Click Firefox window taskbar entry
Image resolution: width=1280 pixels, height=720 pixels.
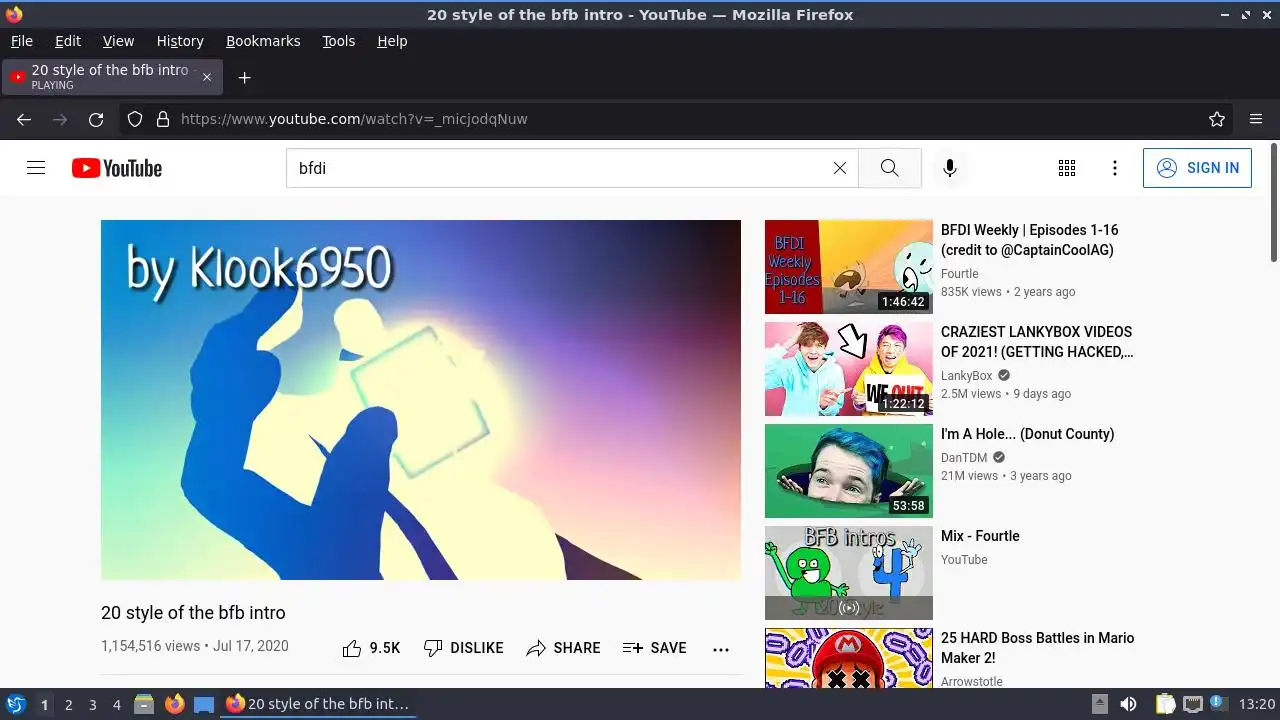(317, 704)
